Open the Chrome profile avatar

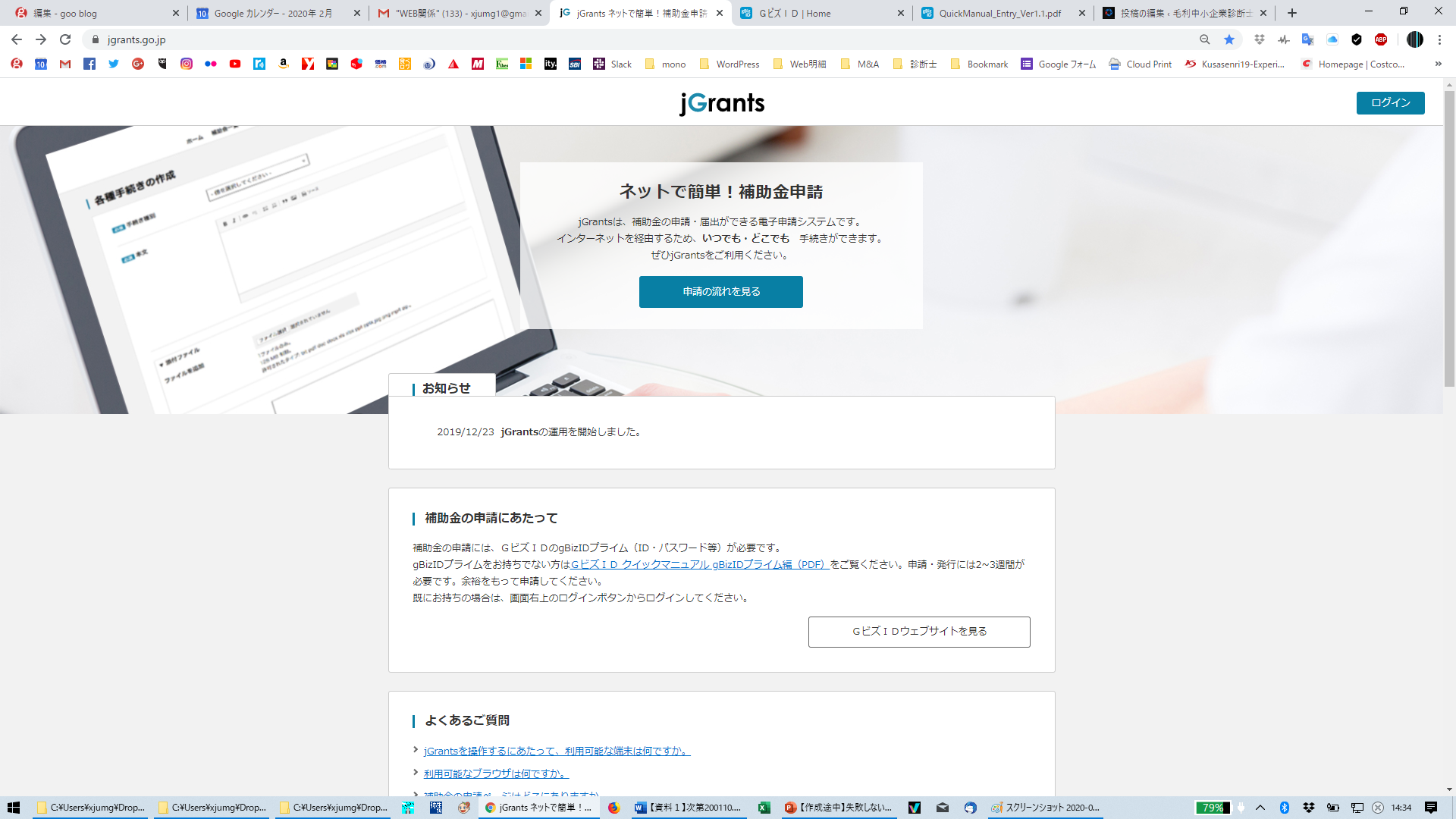[1415, 39]
